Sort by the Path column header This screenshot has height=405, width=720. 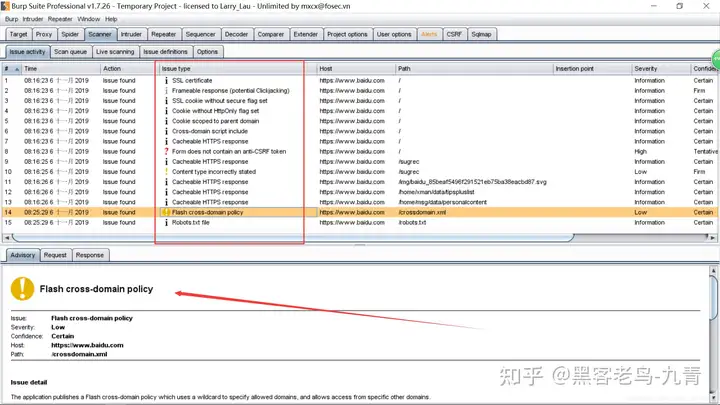click(474, 68)
